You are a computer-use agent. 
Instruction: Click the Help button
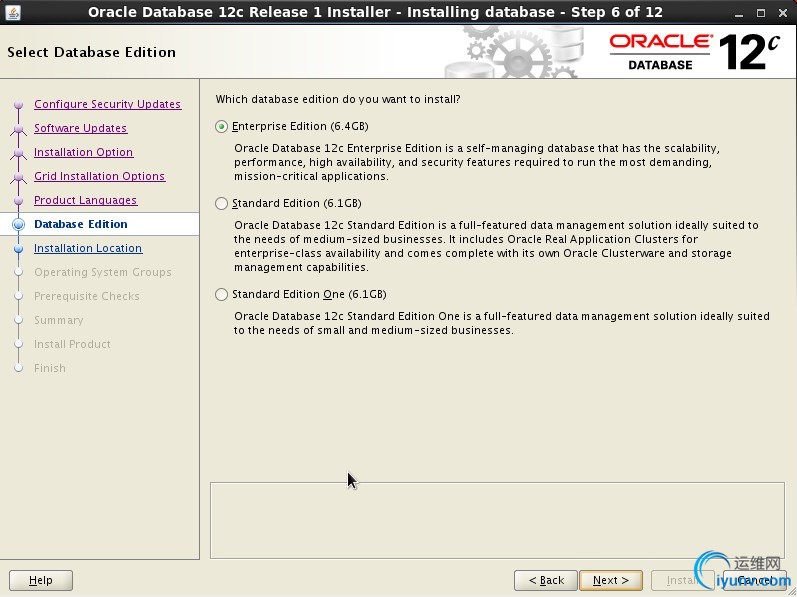pyautogui.click(x=41, y=580)
